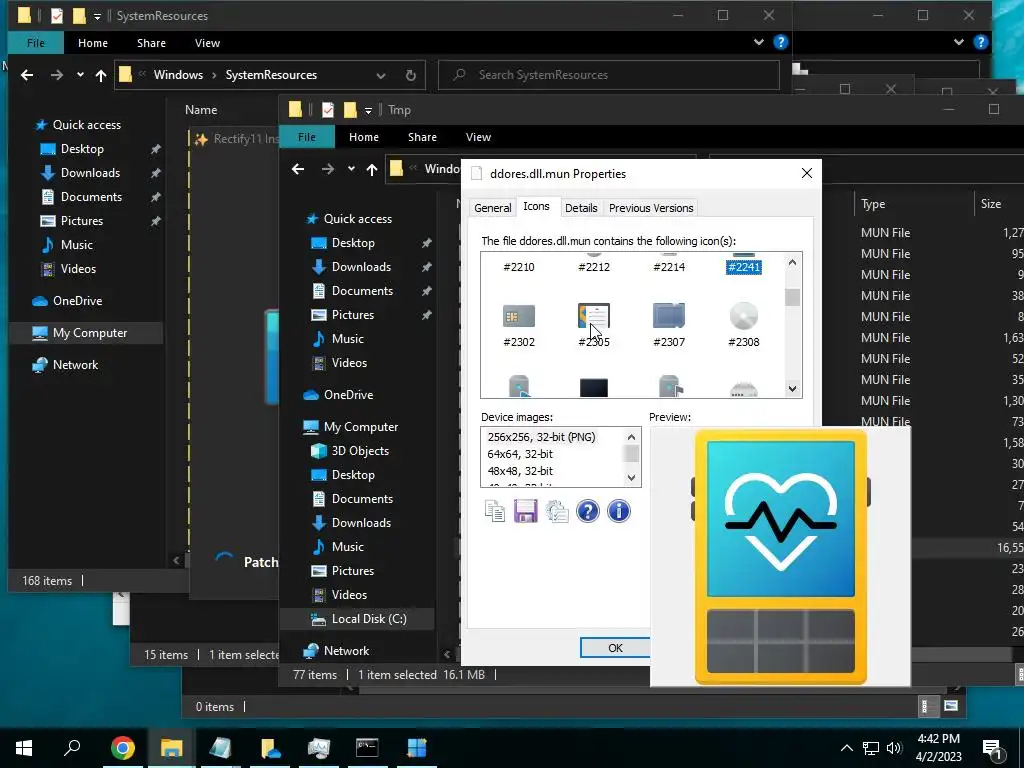Viewport: 1024px width, 768px height.
Task: Click refresh button in SystemResources address bar
Action: [x=411, y=75]
